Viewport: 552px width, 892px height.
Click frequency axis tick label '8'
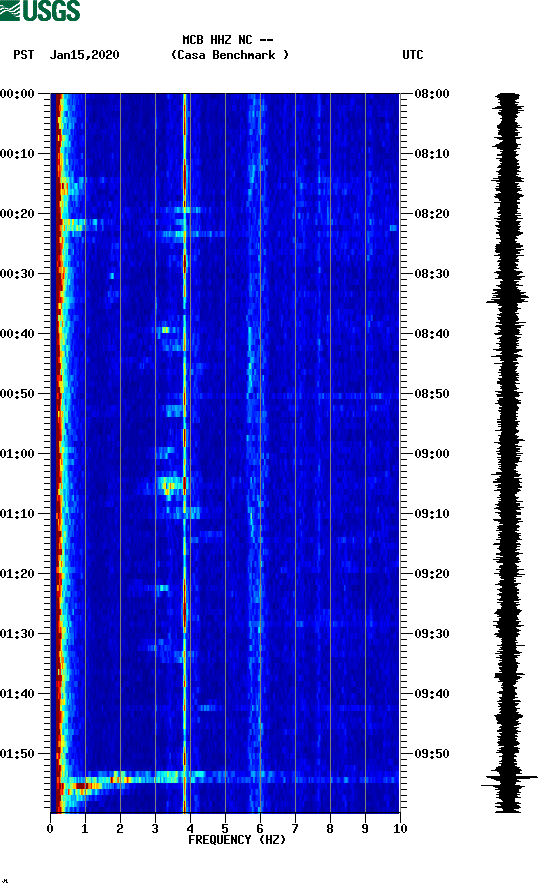coord(330,829)
